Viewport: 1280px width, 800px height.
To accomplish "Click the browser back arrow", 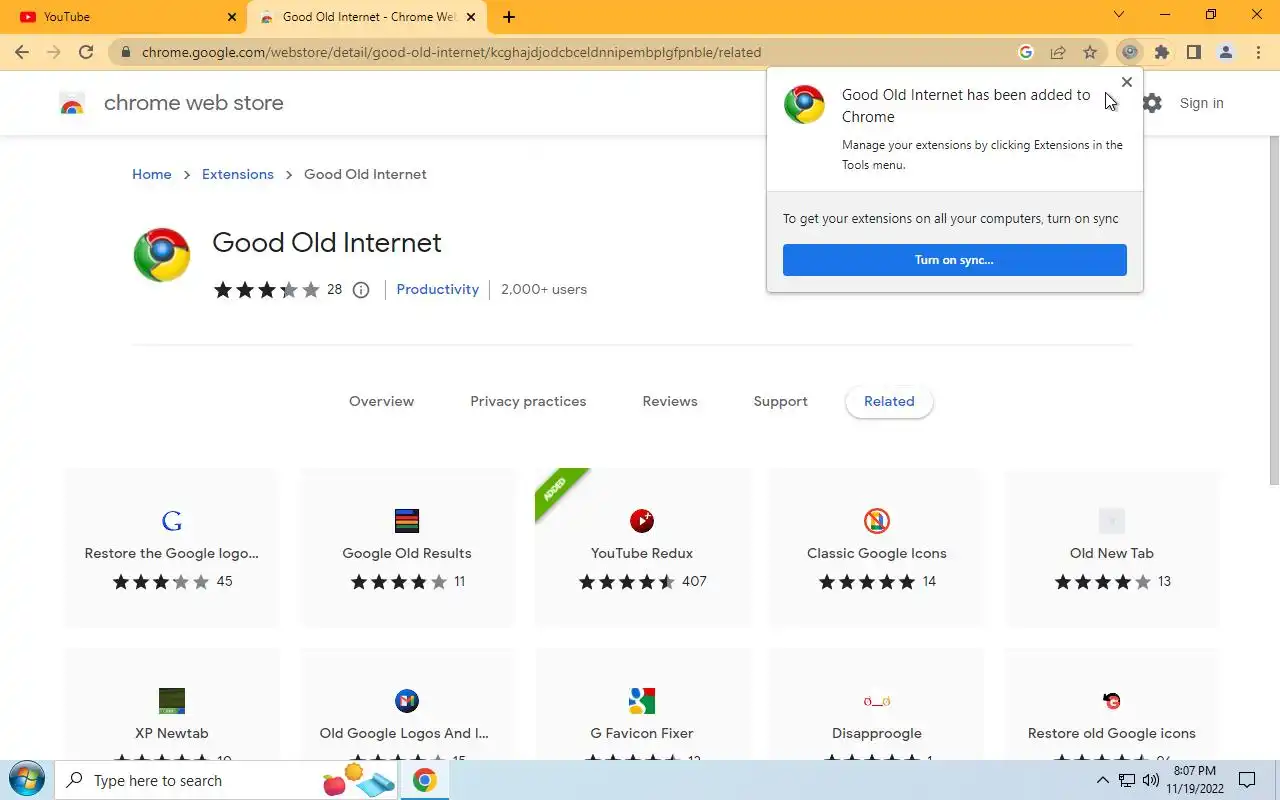I will pyautogui.click(x=22, y=52).
